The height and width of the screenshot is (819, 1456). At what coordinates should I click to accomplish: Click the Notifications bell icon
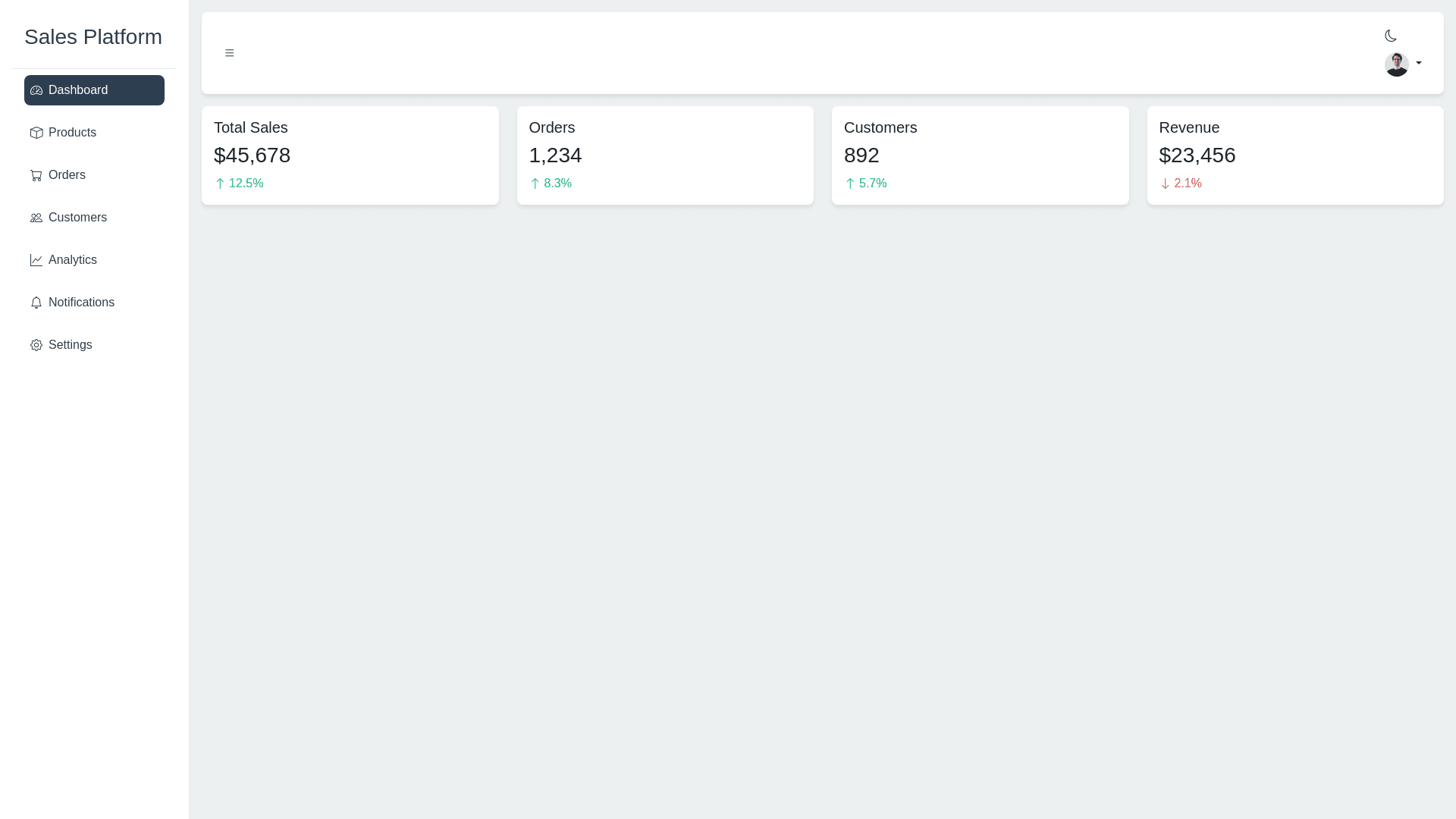pyautogui.click(x=36, y=303)
